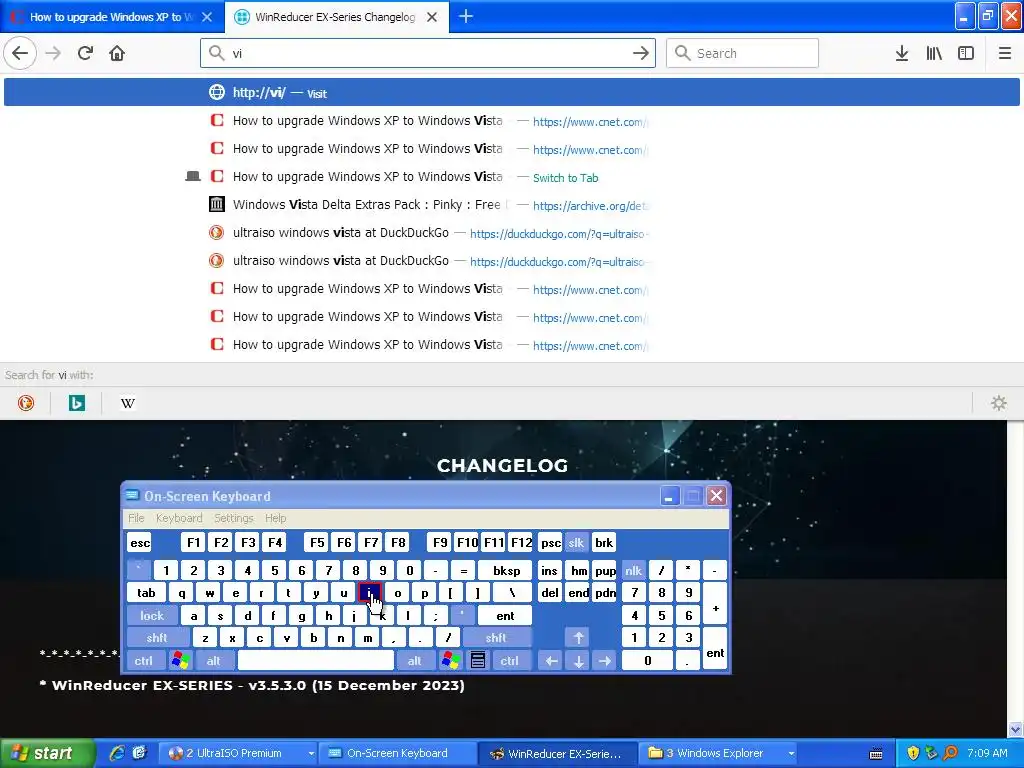Open the Firefox hamburger menu
This screenshot has width=1024, height=768.
coord(1004,53)
